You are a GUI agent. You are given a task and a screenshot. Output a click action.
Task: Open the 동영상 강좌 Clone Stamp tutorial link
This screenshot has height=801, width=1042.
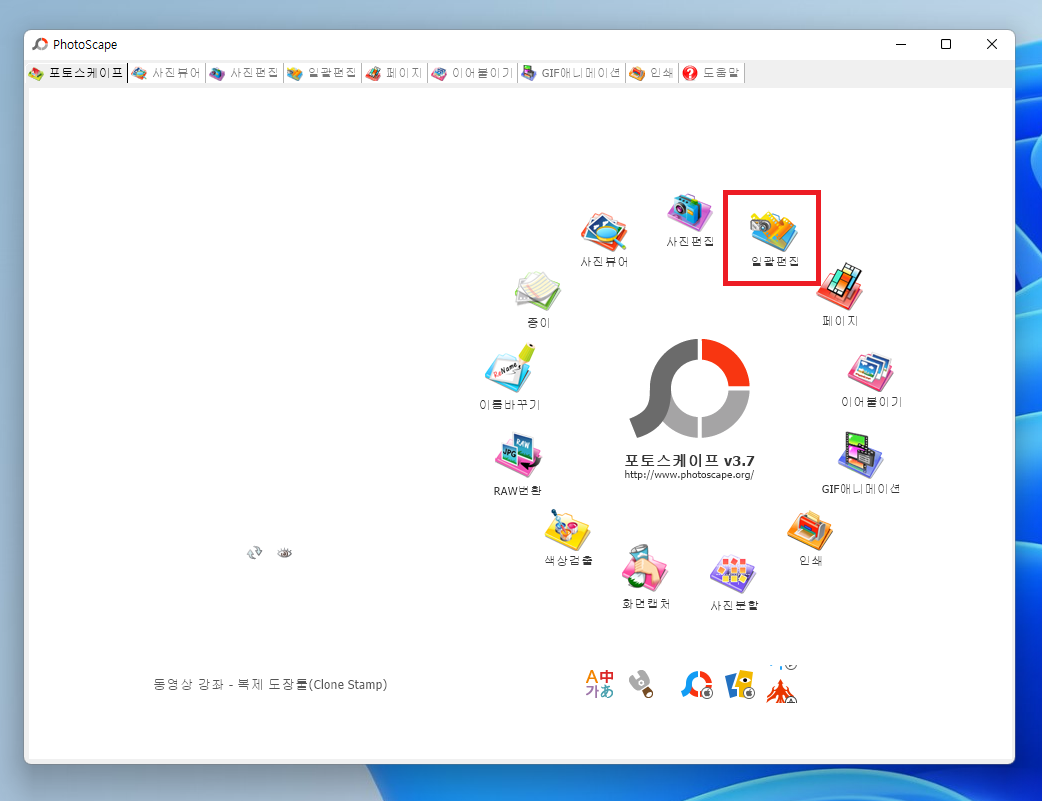tap(270, 684)
